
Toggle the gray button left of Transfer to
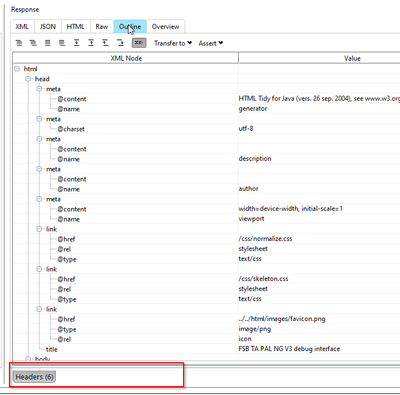click(x=139, y=43)
